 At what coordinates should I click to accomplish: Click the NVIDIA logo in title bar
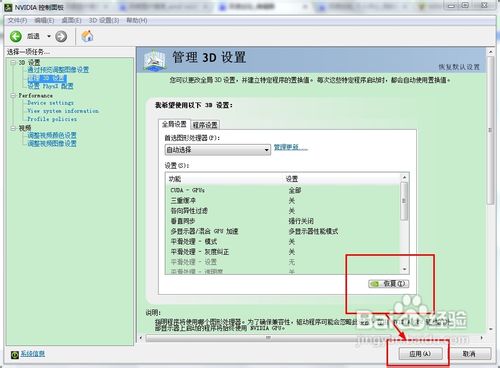point(8,7)
